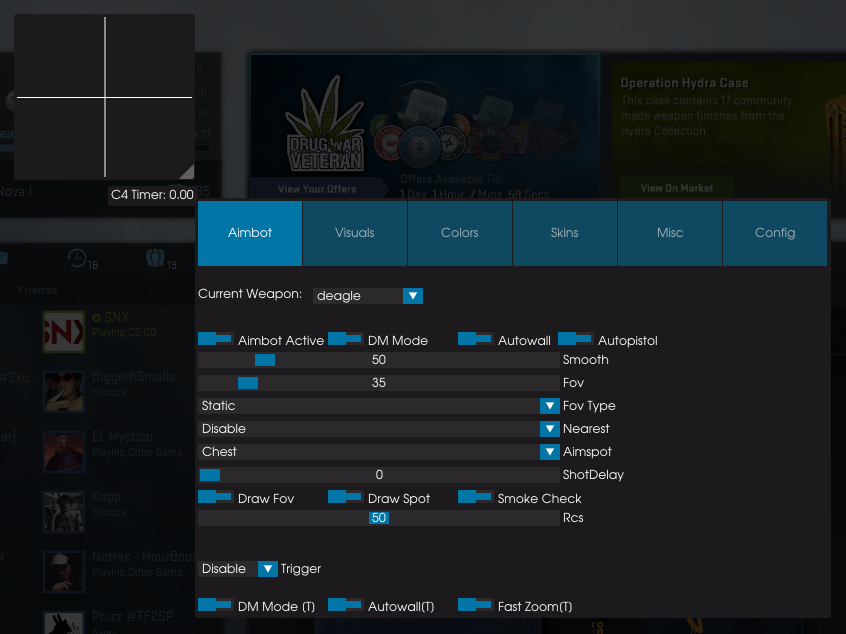Click the Rcs slider value 50

pos(379,518)
